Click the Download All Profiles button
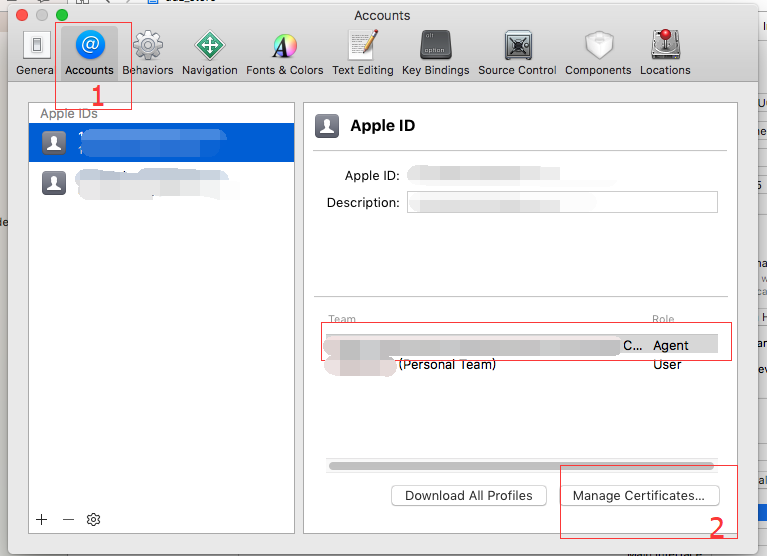 [x=469, y=495]
